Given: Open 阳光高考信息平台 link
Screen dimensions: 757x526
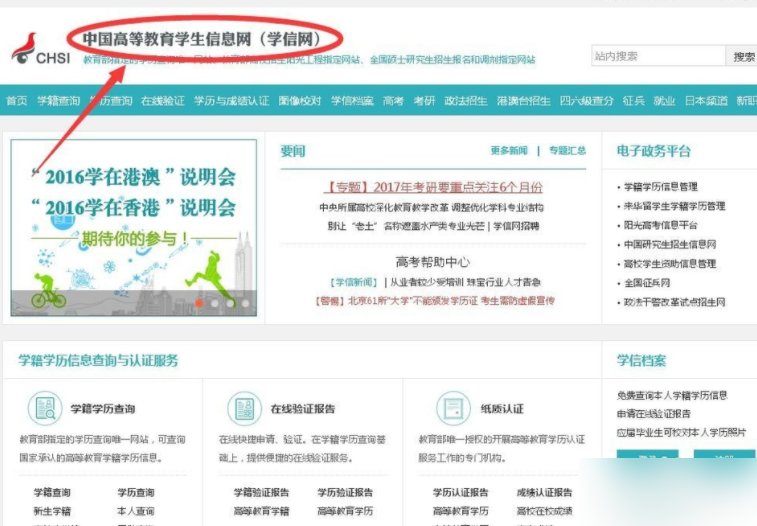Looking at the screenshot, I should (x=660, y=225).
